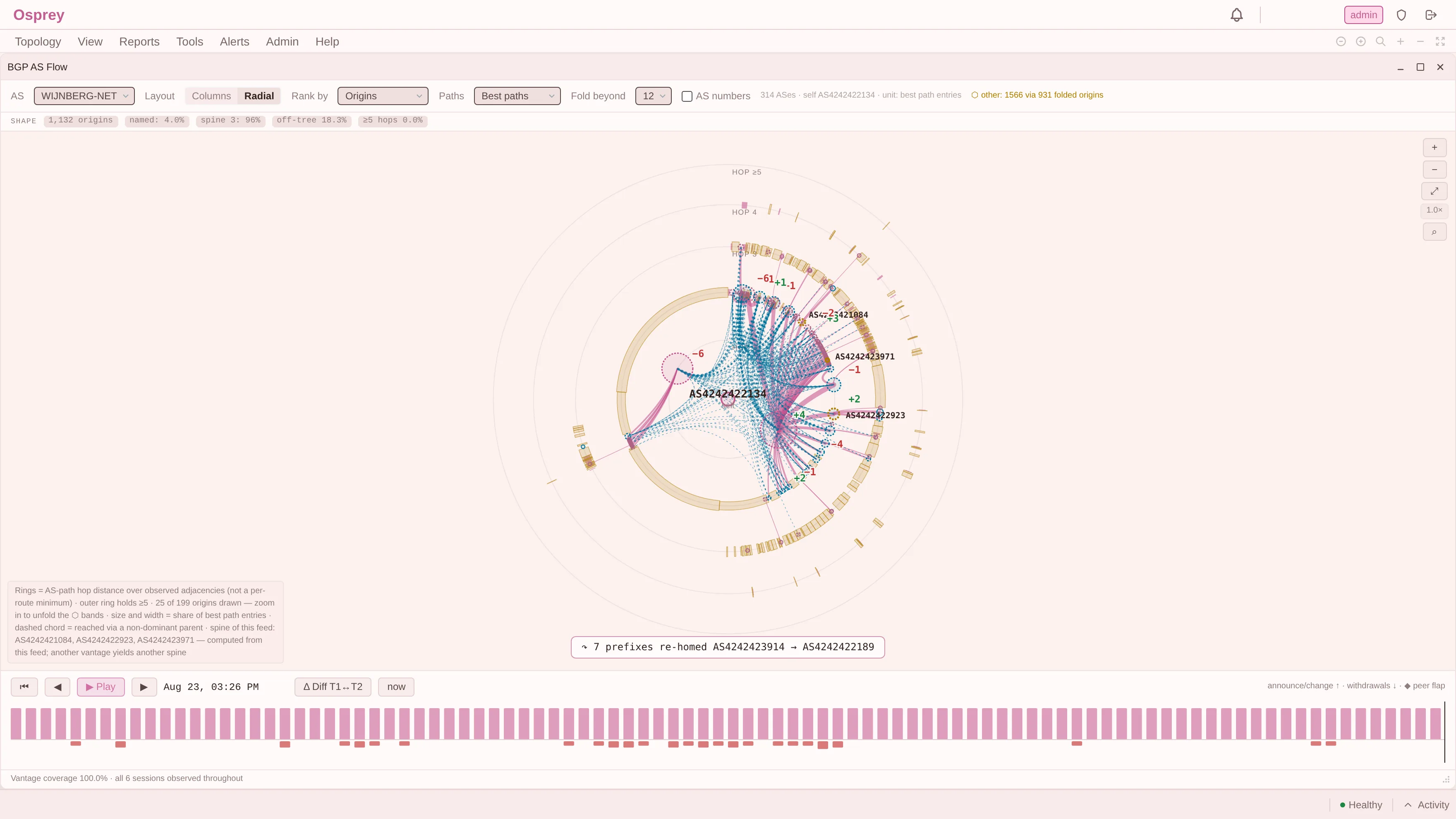Enable the AS numbers checkbox
This screenshot has height=819, width=1456.
point(687,96)
